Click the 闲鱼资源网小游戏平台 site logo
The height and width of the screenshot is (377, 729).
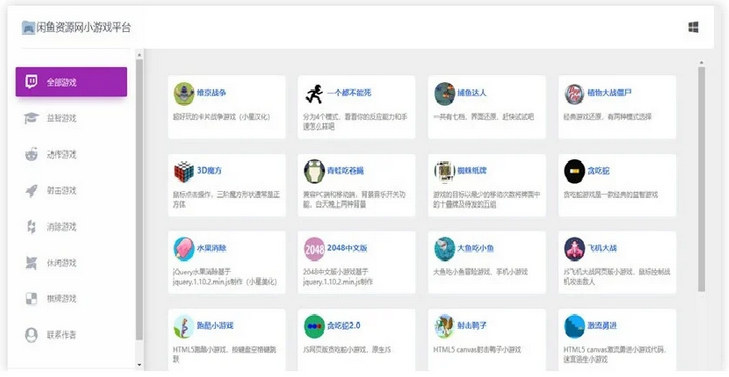coord(76,27)
